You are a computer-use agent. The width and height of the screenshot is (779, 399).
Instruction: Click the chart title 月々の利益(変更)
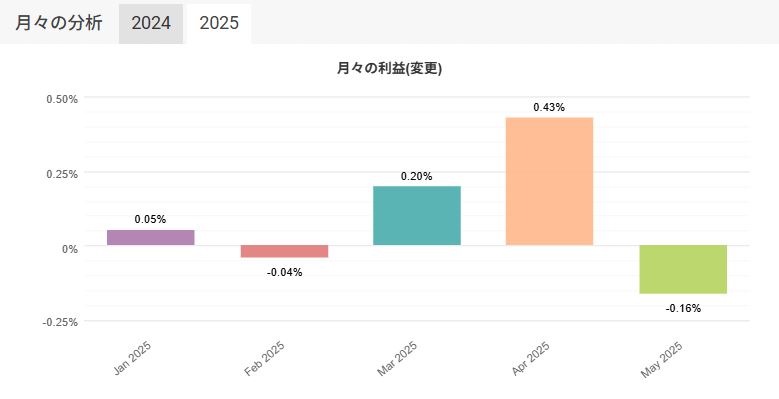click(x=390, y=68)
